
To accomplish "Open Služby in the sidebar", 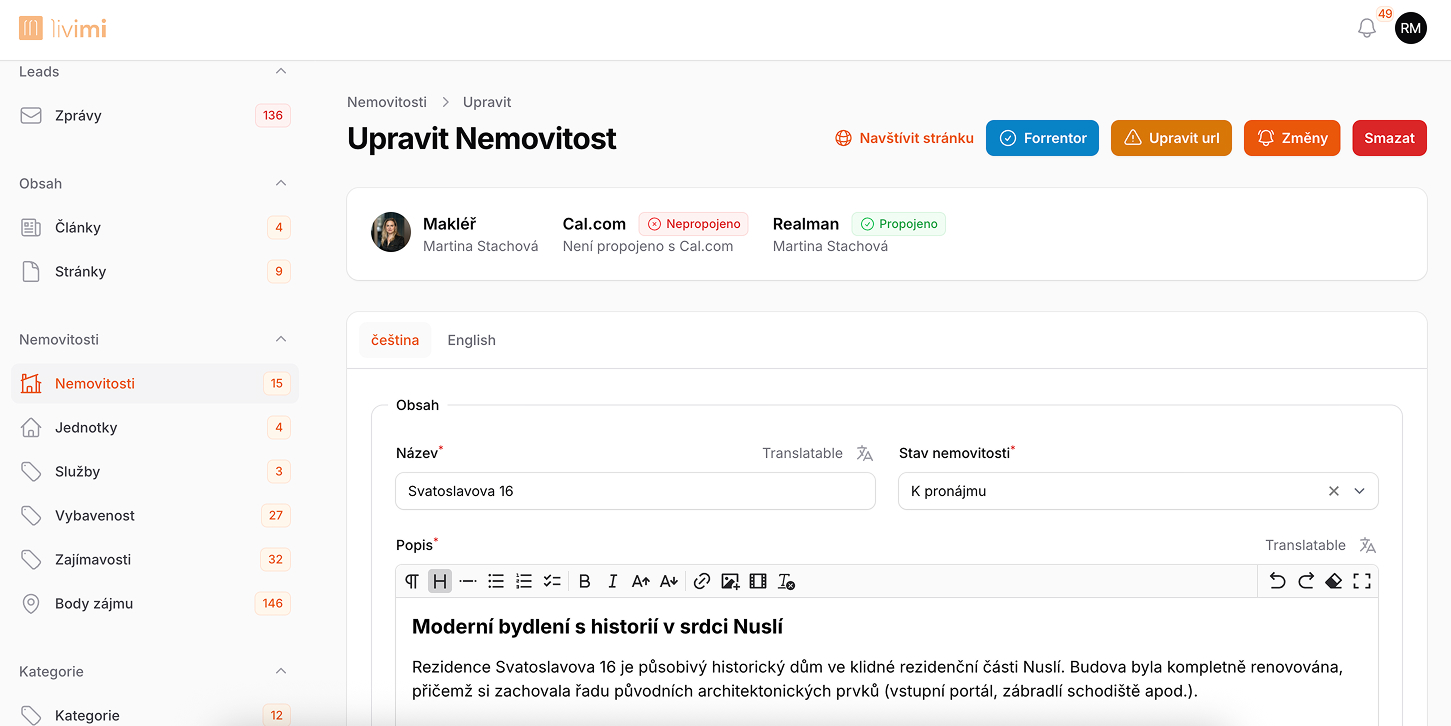I will [155, 471].
